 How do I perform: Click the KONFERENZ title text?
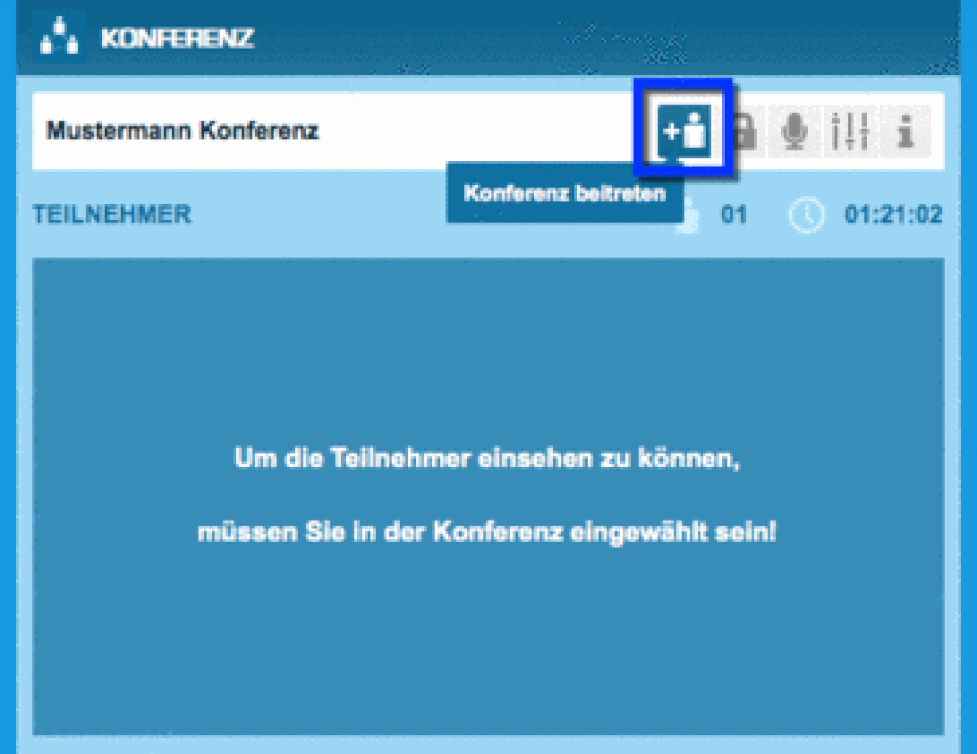[x=178, y=38]
